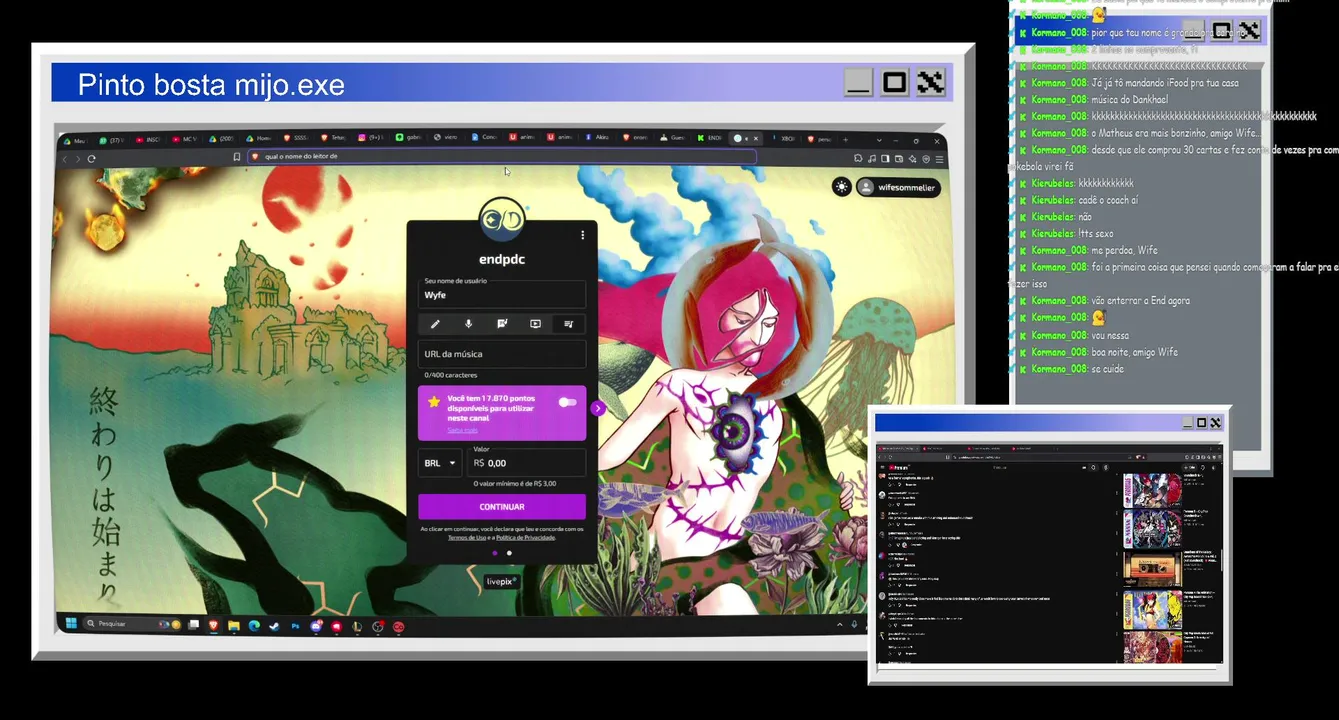
Task: Click chat message 'tts sexo'
Action: tap(1096, 234)
